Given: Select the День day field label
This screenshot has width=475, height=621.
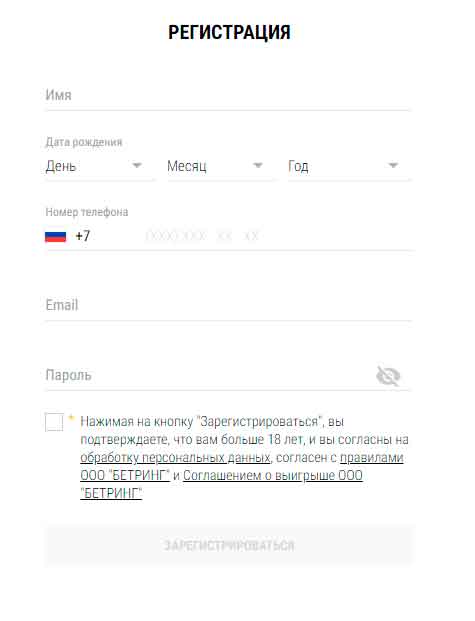Looking at the screenshot, I should tap(61, 166).
